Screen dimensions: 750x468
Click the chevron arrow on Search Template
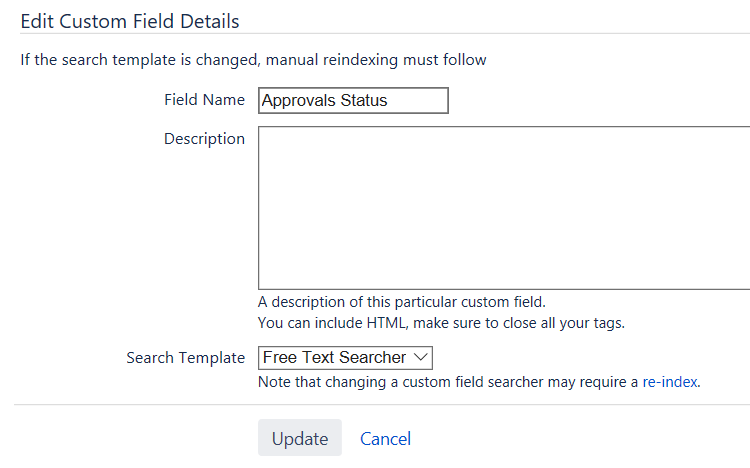pyautogui.click(x=420, y=358)
